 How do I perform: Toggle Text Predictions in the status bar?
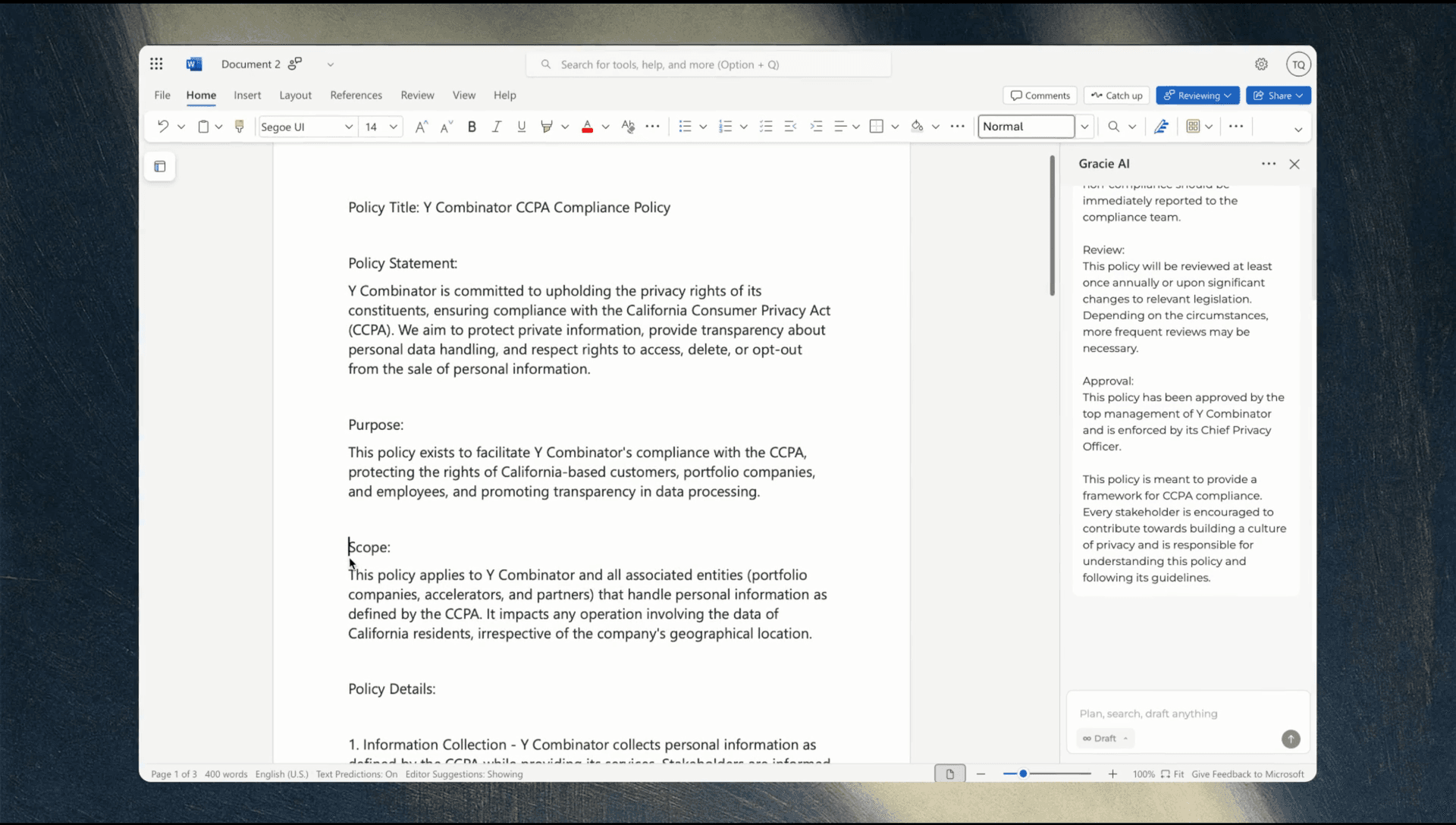(x=356, y=774)
